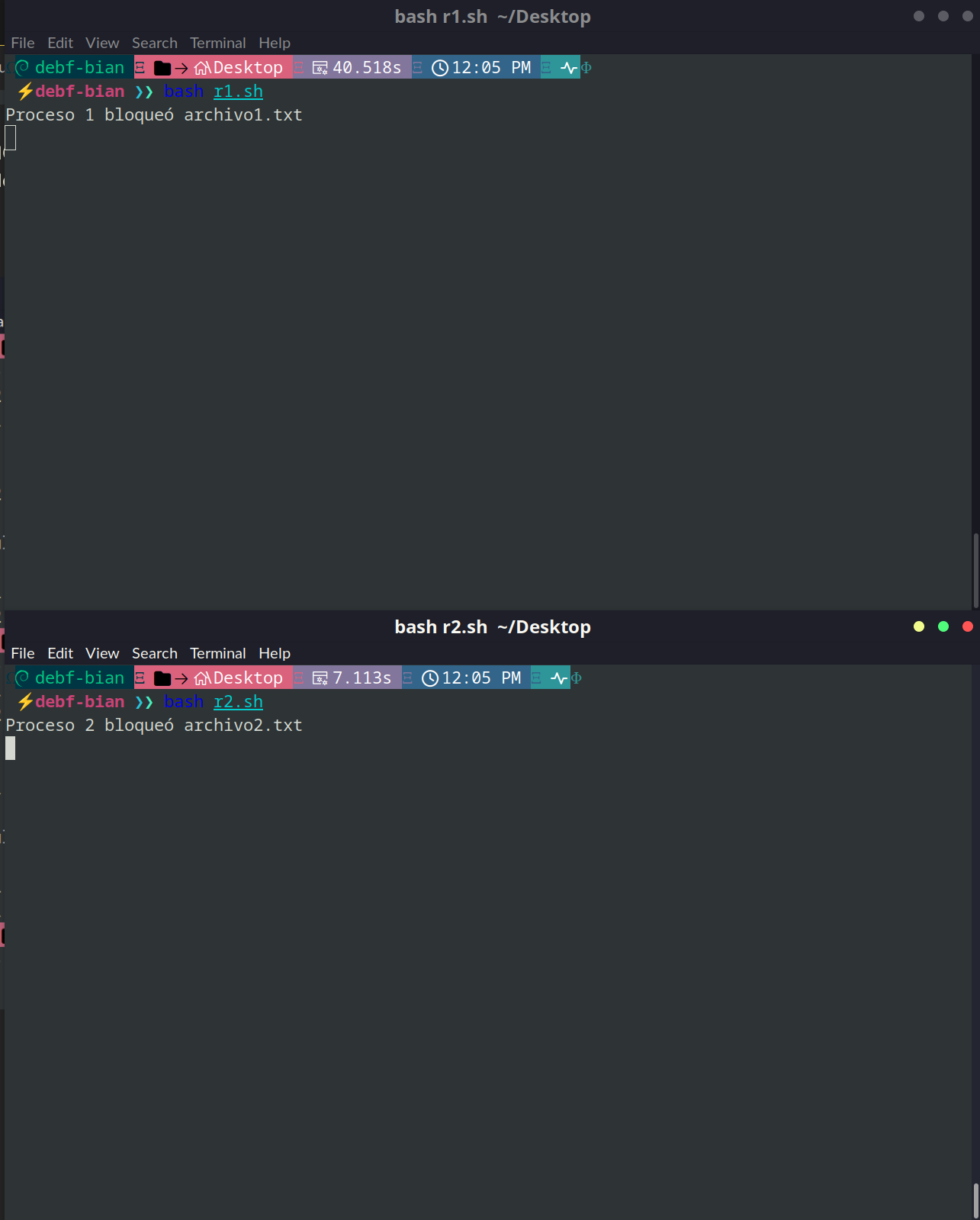Click the 'bash r1.sh ~/Desktop' title bar
This screenshot has height=1220, width=980.
click(492, 17)
